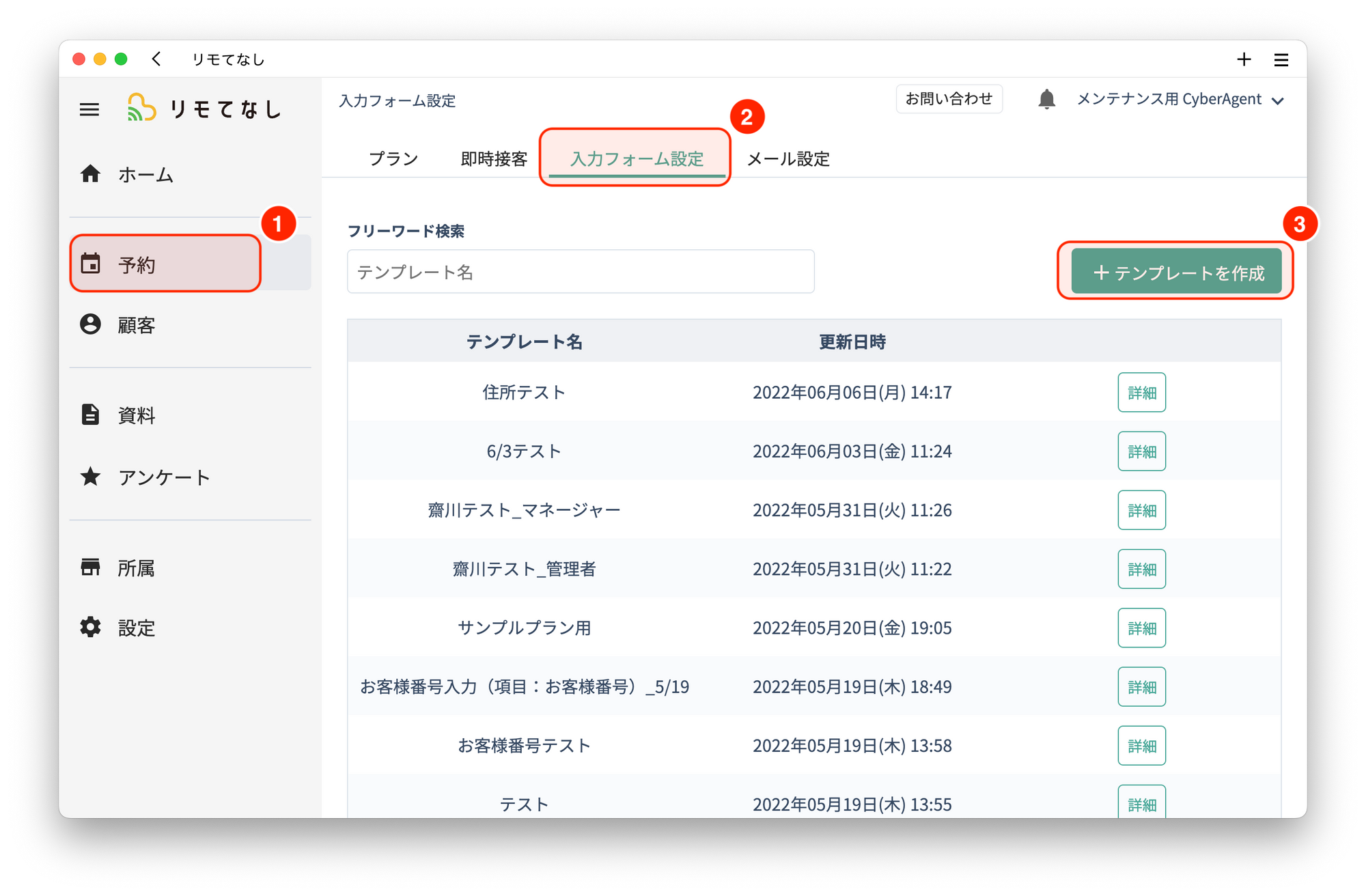The image size is (1366, 896).
Task: Click the リモてなし window title text
Action: [x=227, y=59]
